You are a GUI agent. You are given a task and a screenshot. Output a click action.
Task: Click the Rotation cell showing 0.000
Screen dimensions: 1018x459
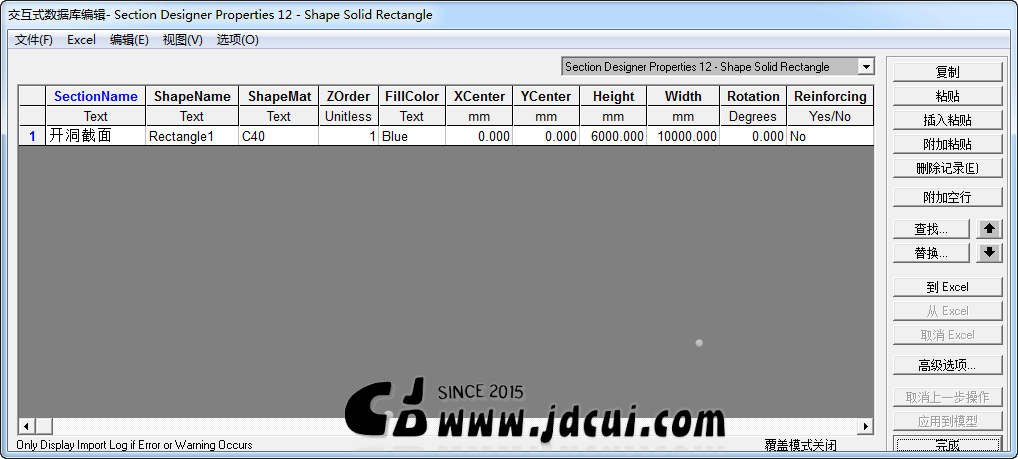(x=753, y=136)
